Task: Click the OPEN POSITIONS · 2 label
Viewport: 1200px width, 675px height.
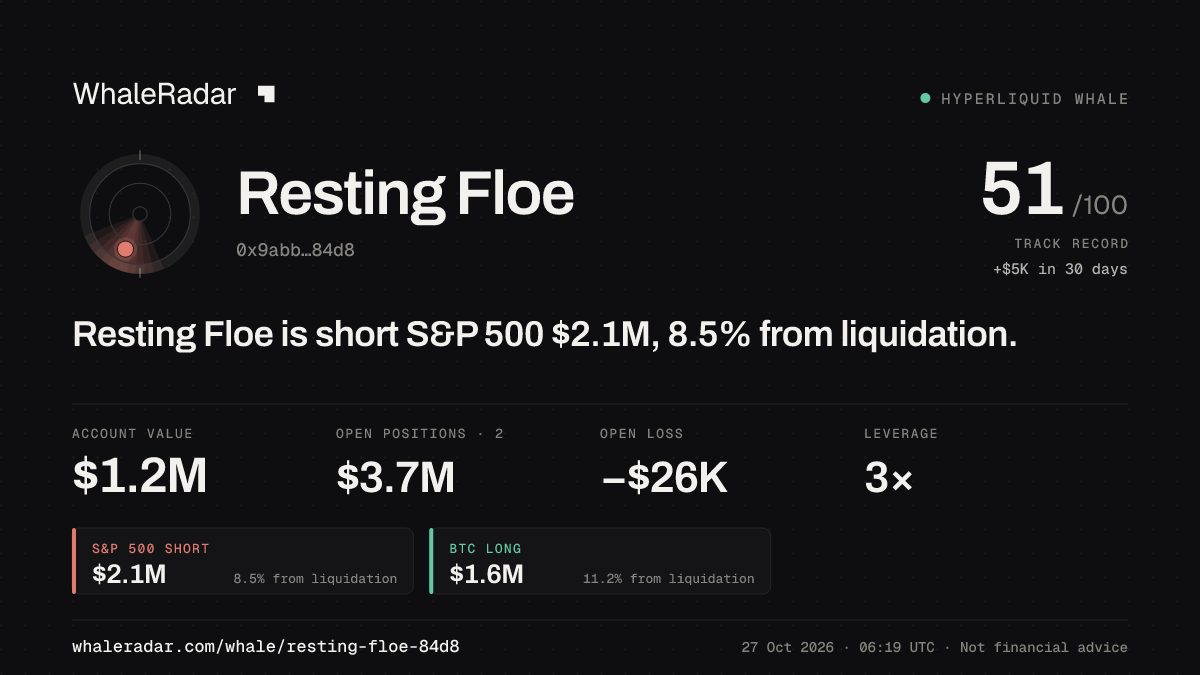Action: (x=420, y=434)
